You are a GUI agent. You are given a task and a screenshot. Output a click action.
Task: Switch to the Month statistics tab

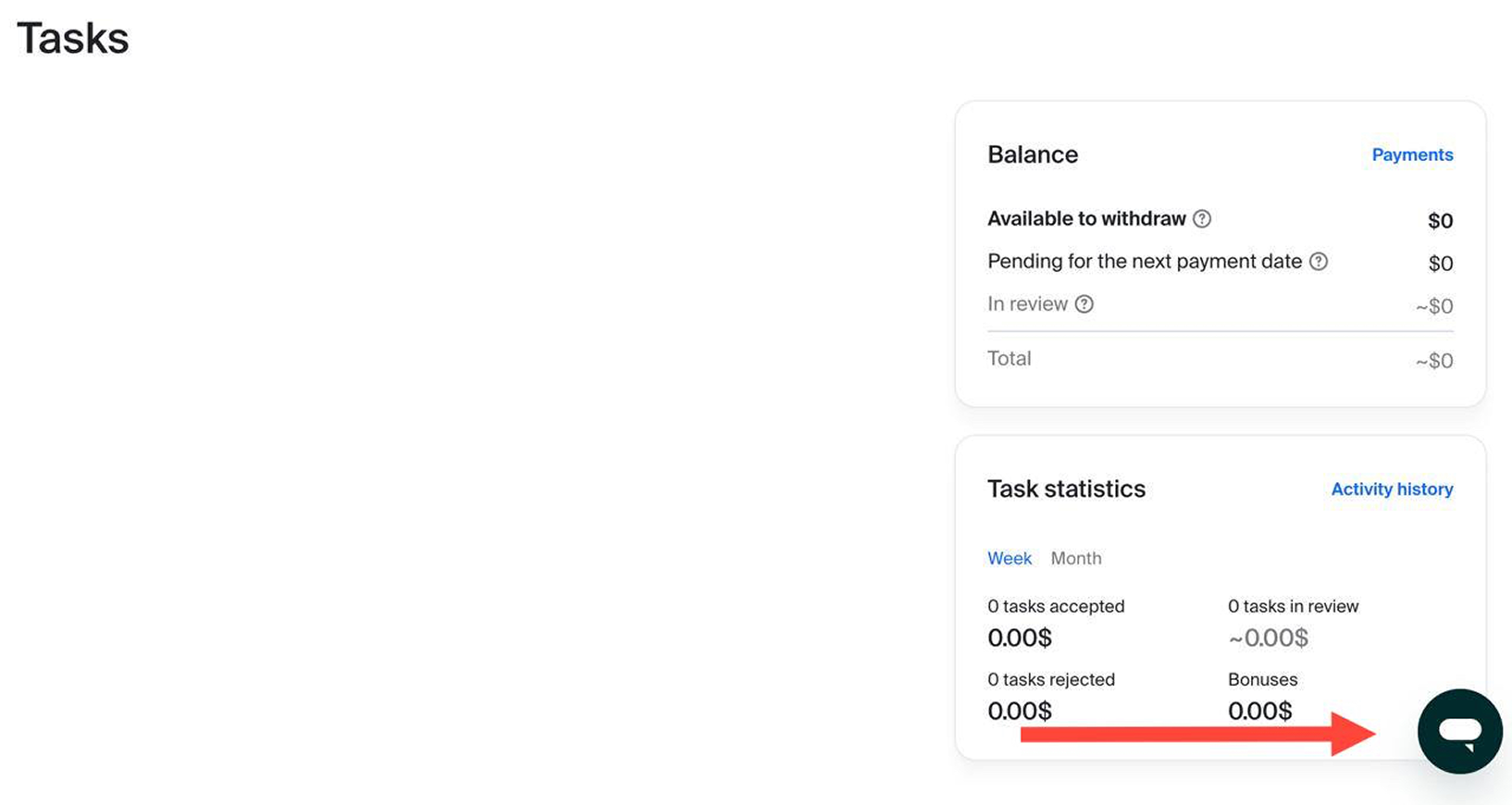[x=1076, y=559]
